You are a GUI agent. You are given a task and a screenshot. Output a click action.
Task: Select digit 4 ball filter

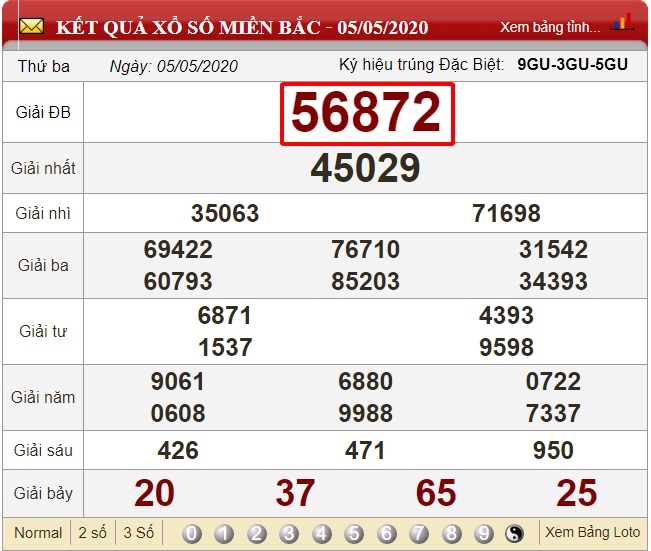pos(322,533)
